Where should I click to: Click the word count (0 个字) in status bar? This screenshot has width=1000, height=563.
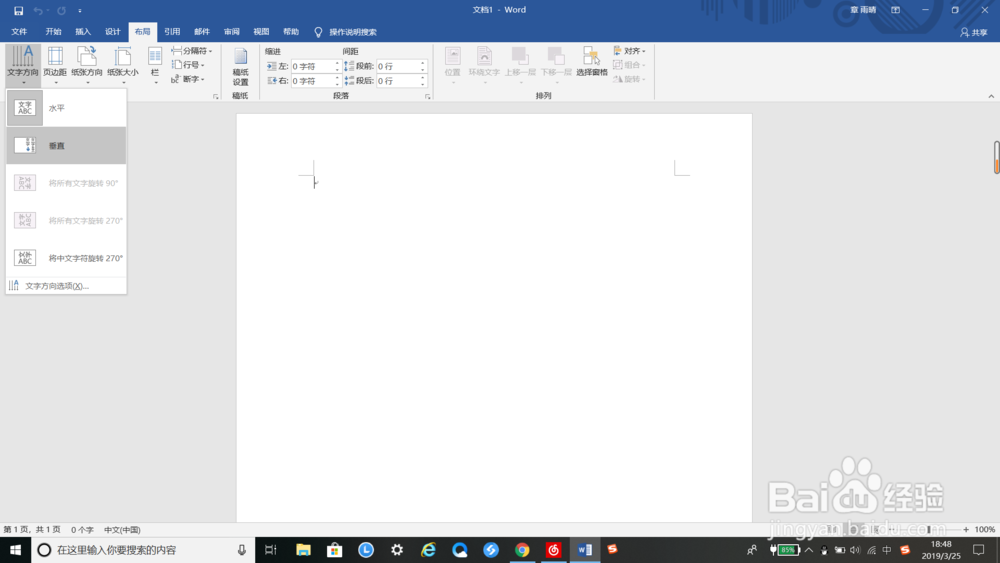(x=82, y=530)
